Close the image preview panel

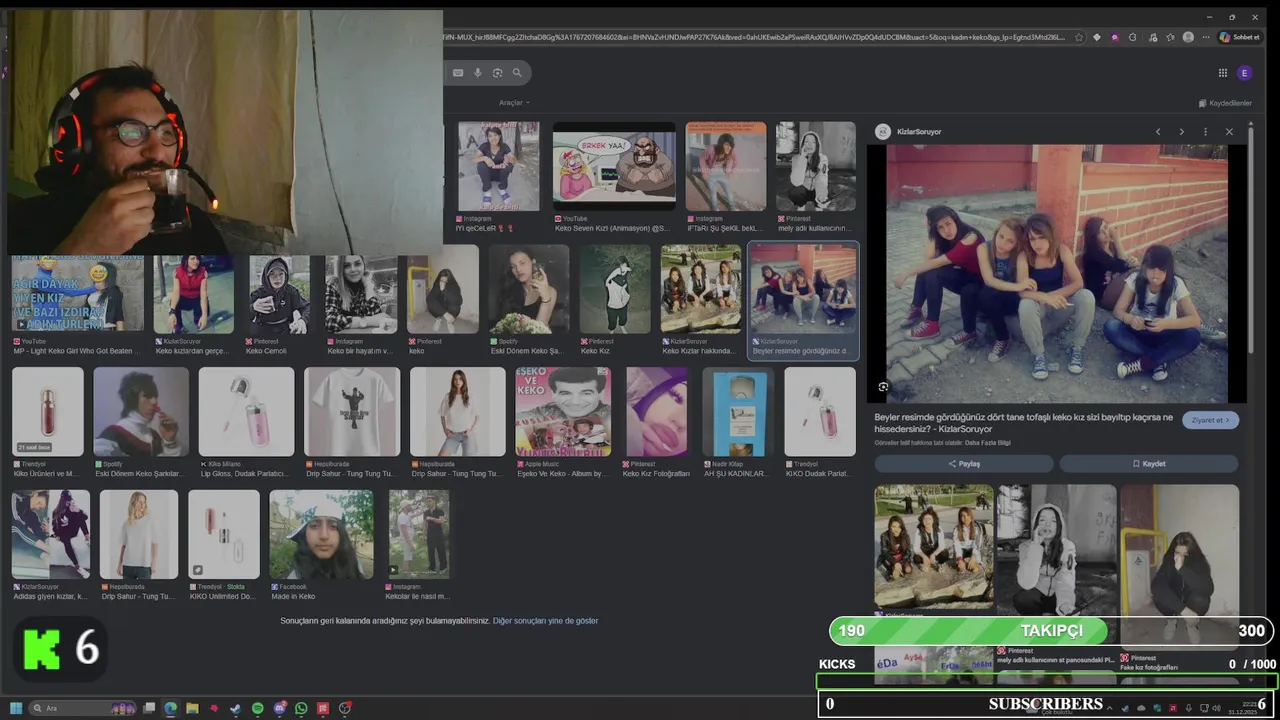(1229, 132)
